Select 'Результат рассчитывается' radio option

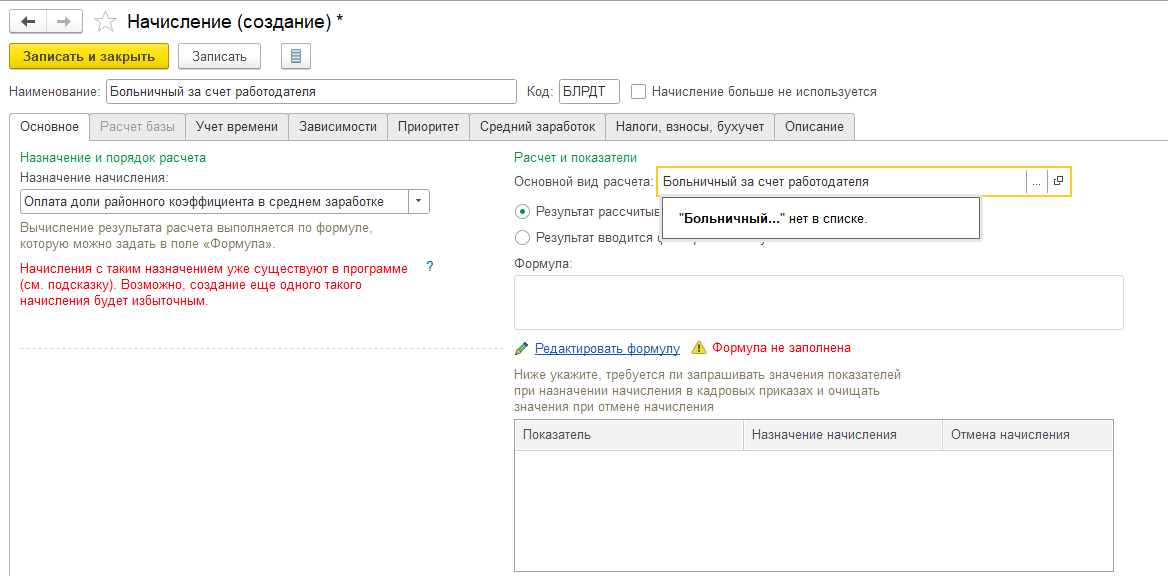click(522, 211)
